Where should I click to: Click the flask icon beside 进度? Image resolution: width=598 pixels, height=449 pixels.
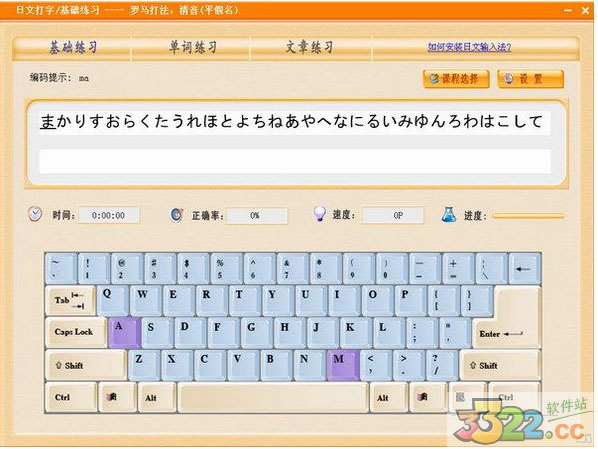coord(449,214)
